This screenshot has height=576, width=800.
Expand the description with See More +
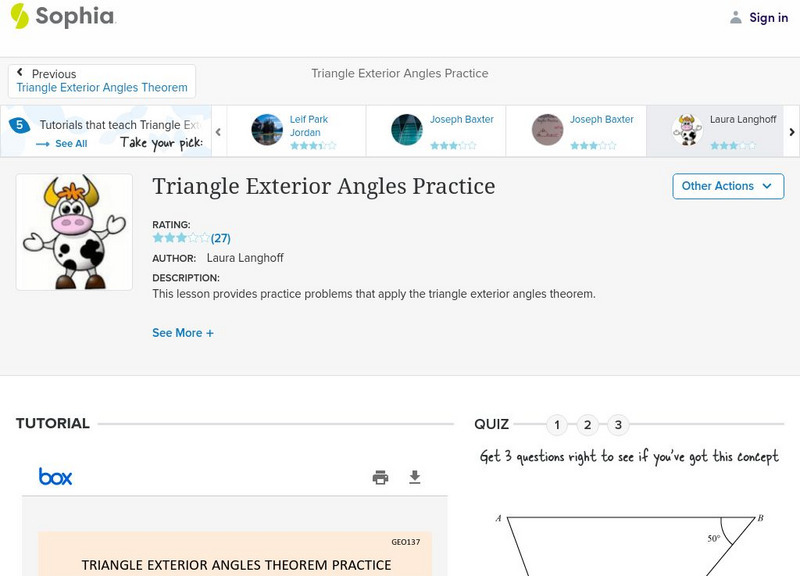tap(183, 333)
